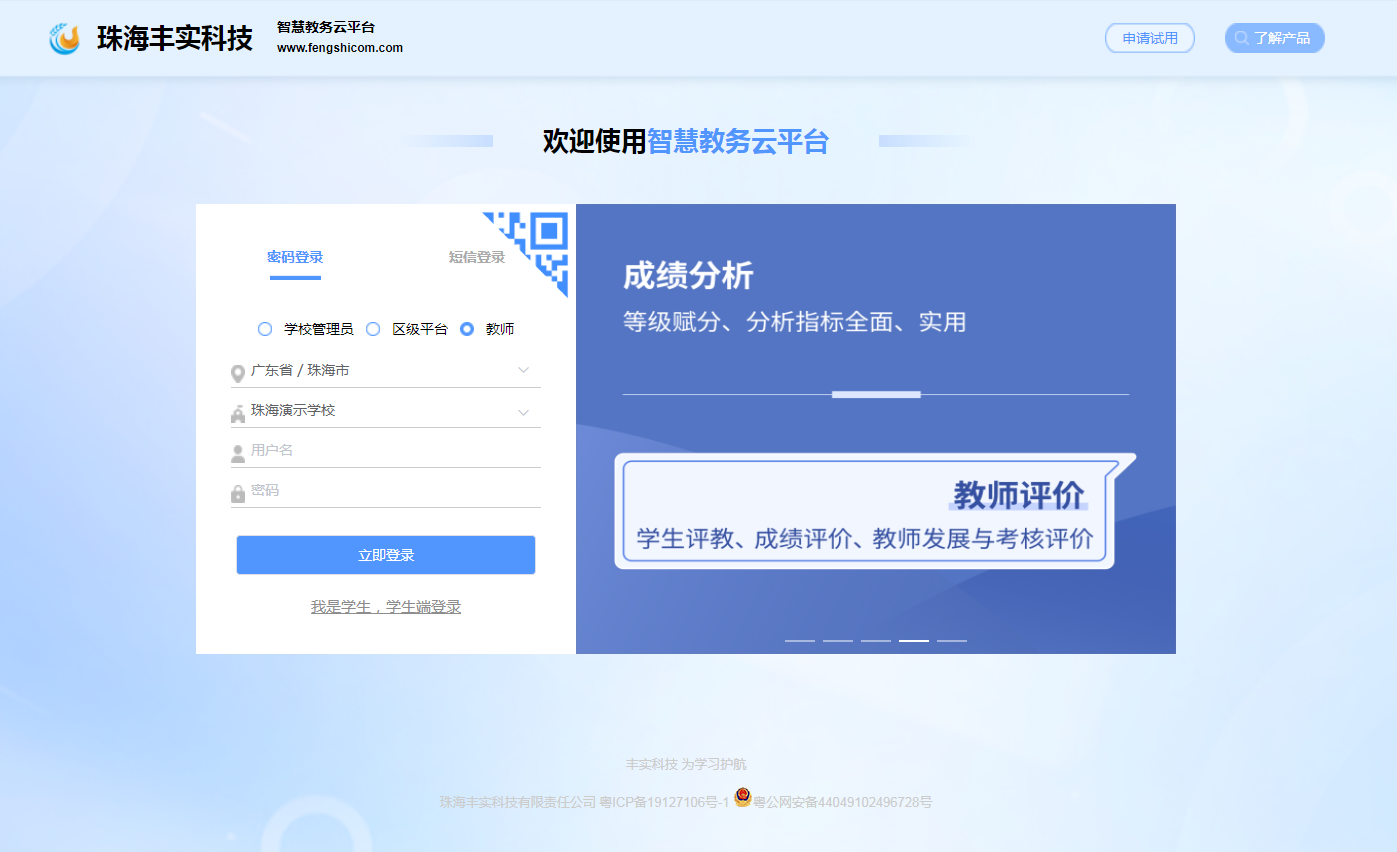Viewport: 1397px width, 852px height.
Task: Open the 我是学生，学生端登录 link
Action: click(386, 607)
